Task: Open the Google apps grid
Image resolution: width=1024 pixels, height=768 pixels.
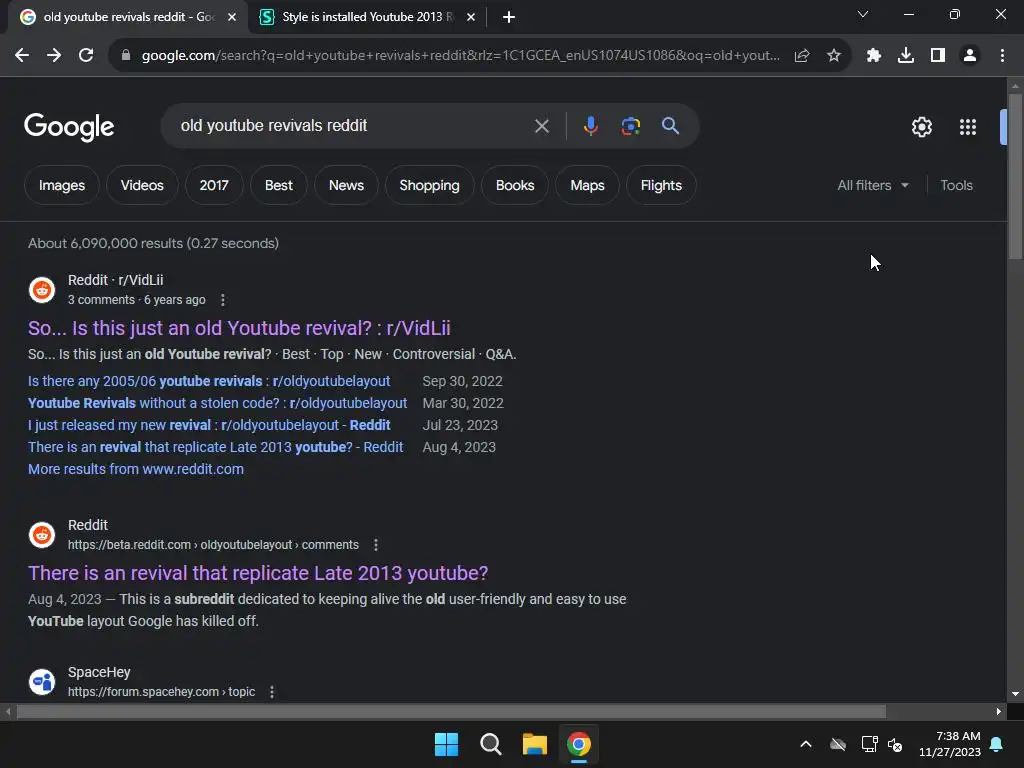Action: tap(968, 127)
